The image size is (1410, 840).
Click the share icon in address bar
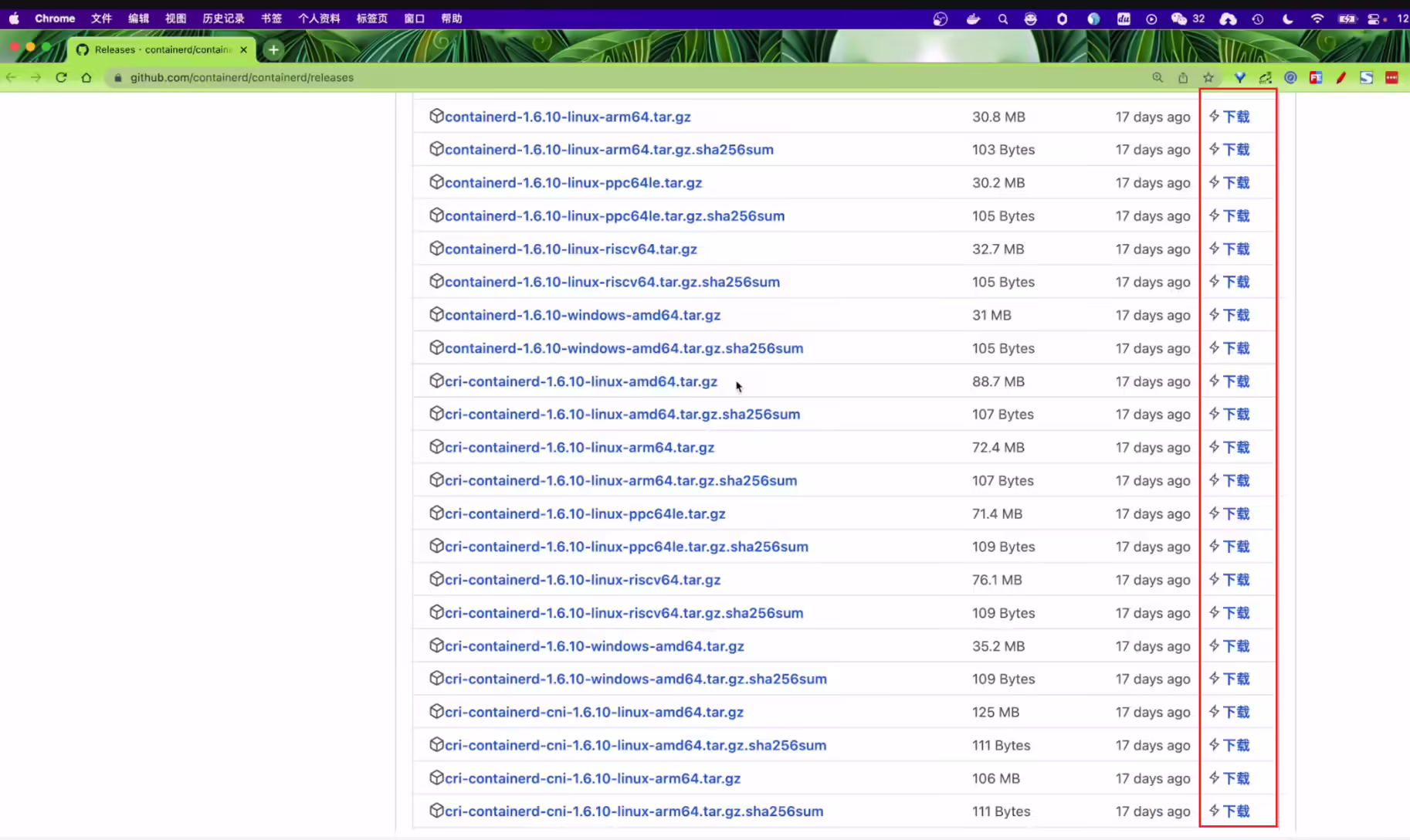pos(1183,77)
